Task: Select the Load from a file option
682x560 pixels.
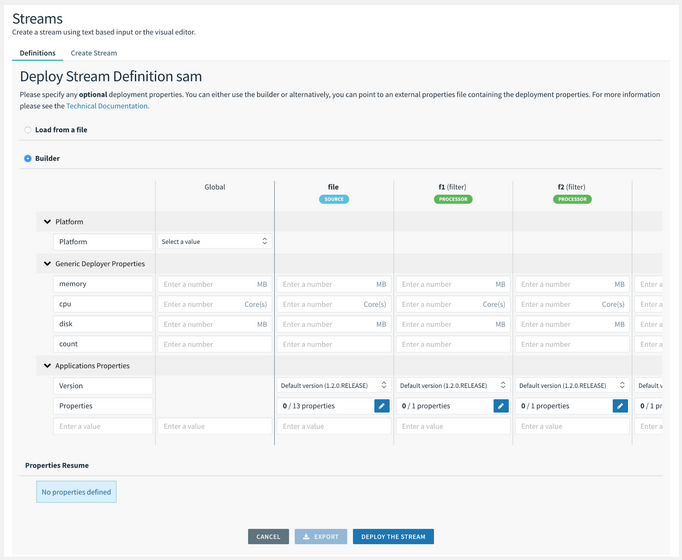Action: (28, 130)
